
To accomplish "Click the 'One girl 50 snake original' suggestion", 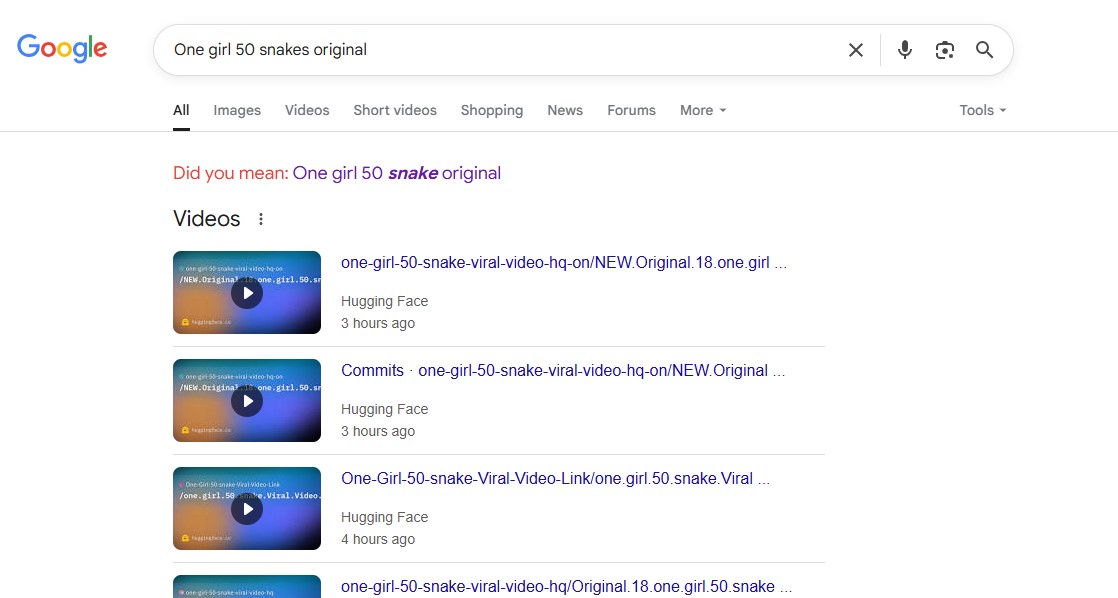I will [396, 173].
